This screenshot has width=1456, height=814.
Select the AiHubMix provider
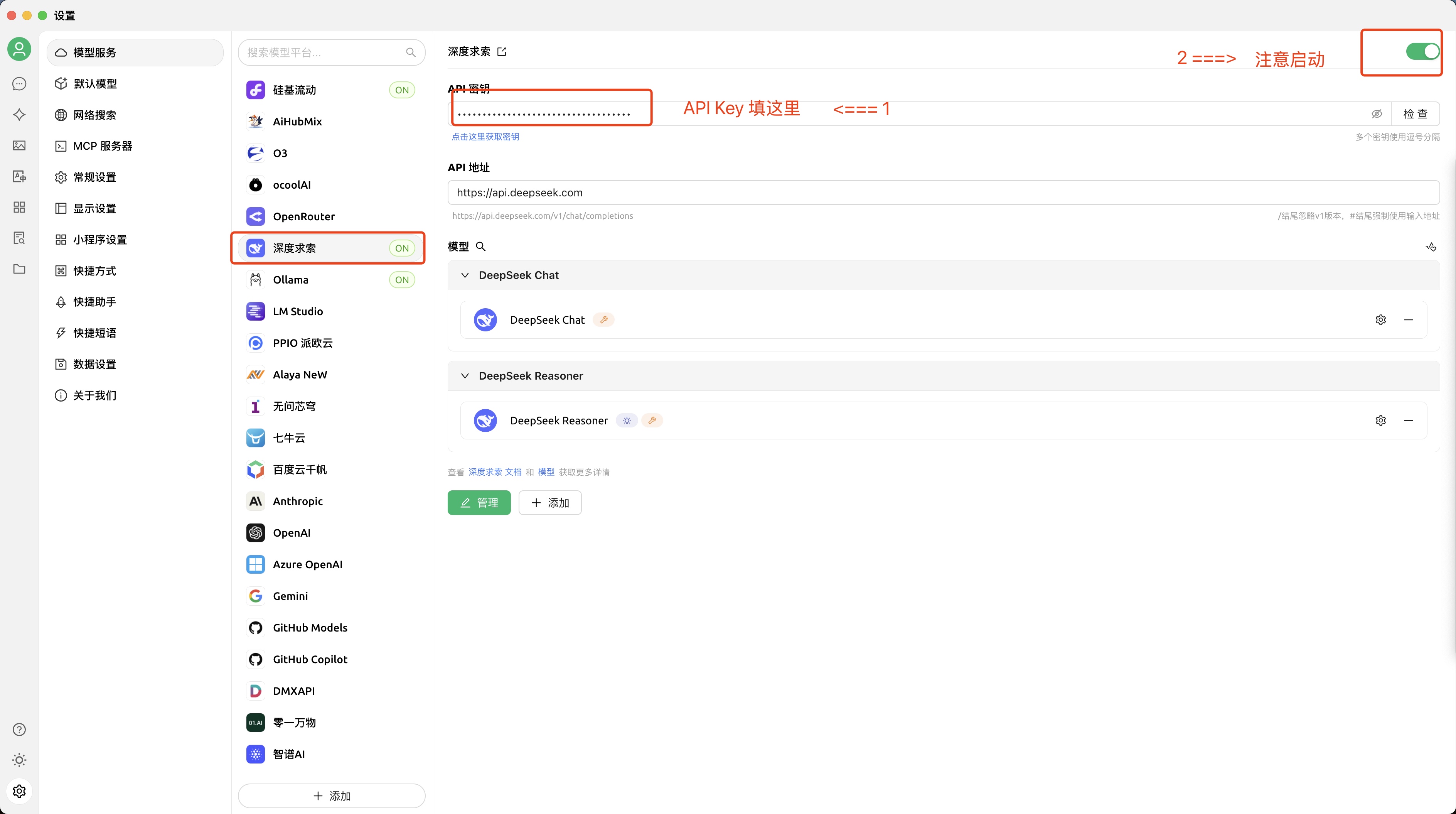(x=331, y=122)
